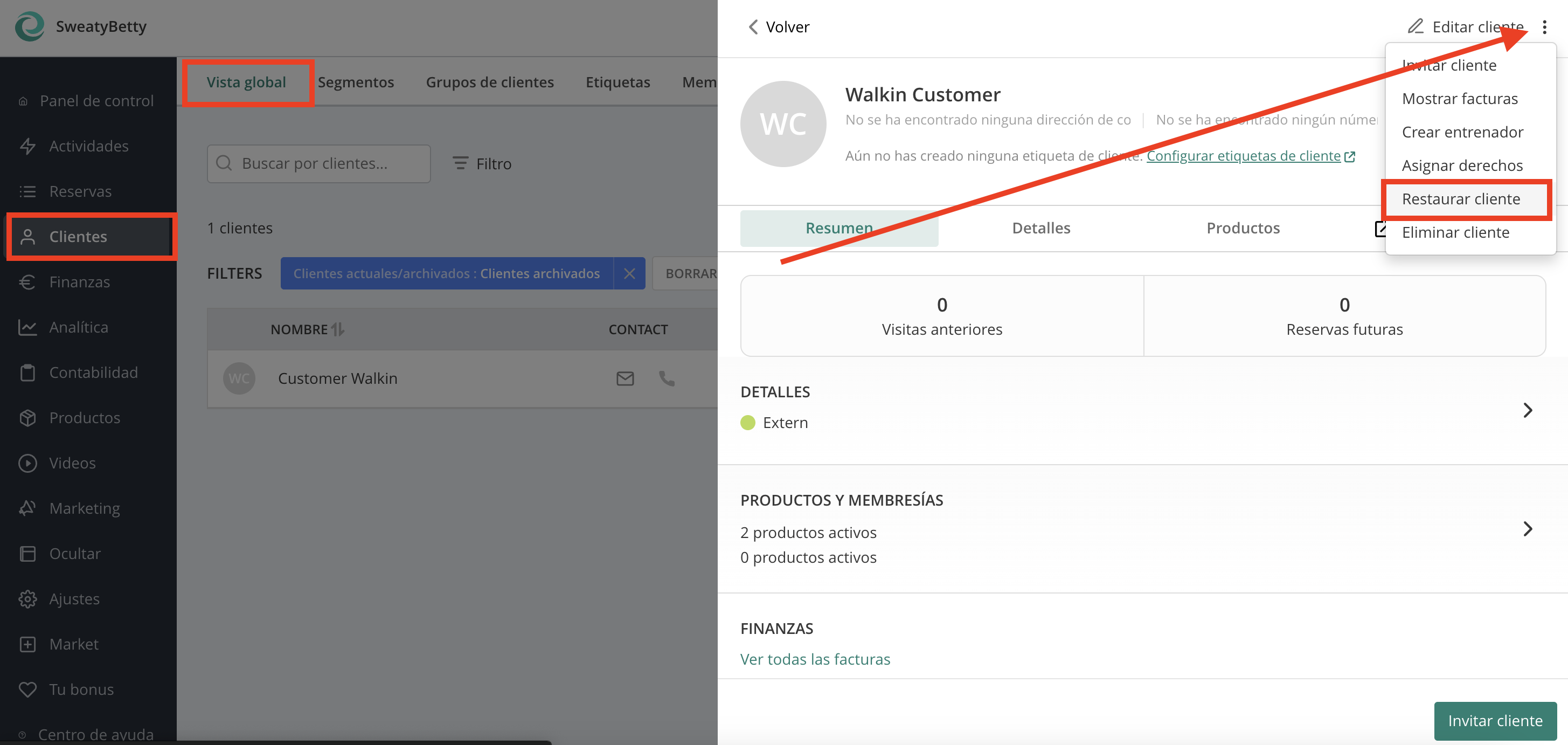Choose Asignar derechos from the menu
Viewport: 1568px width, 745px height.
(x=1470, y=165)
